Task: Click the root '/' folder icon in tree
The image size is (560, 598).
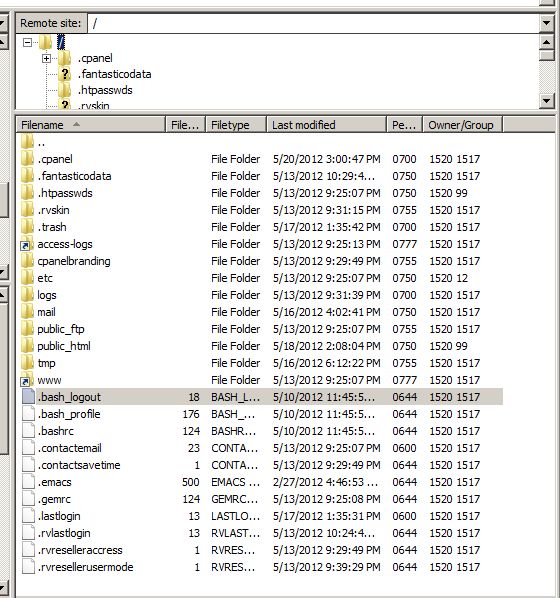Action: (x=45, y=42)
